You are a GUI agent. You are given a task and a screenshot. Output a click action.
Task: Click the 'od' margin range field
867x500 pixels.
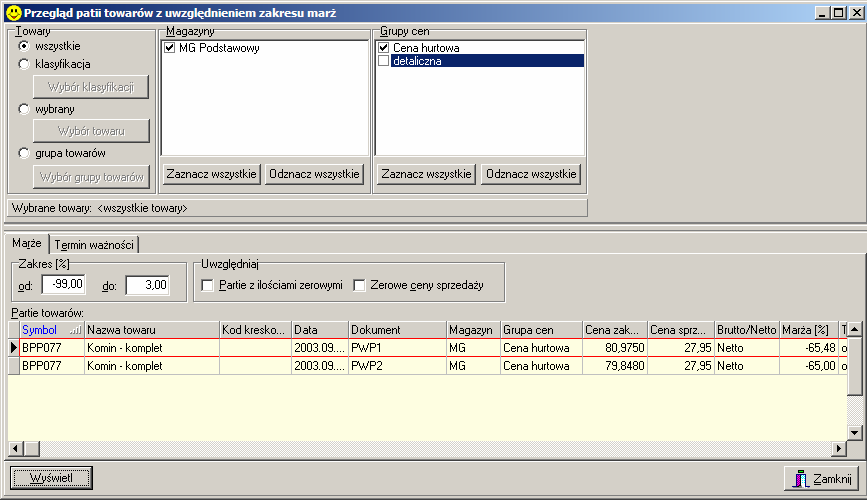tap(64, 284)
